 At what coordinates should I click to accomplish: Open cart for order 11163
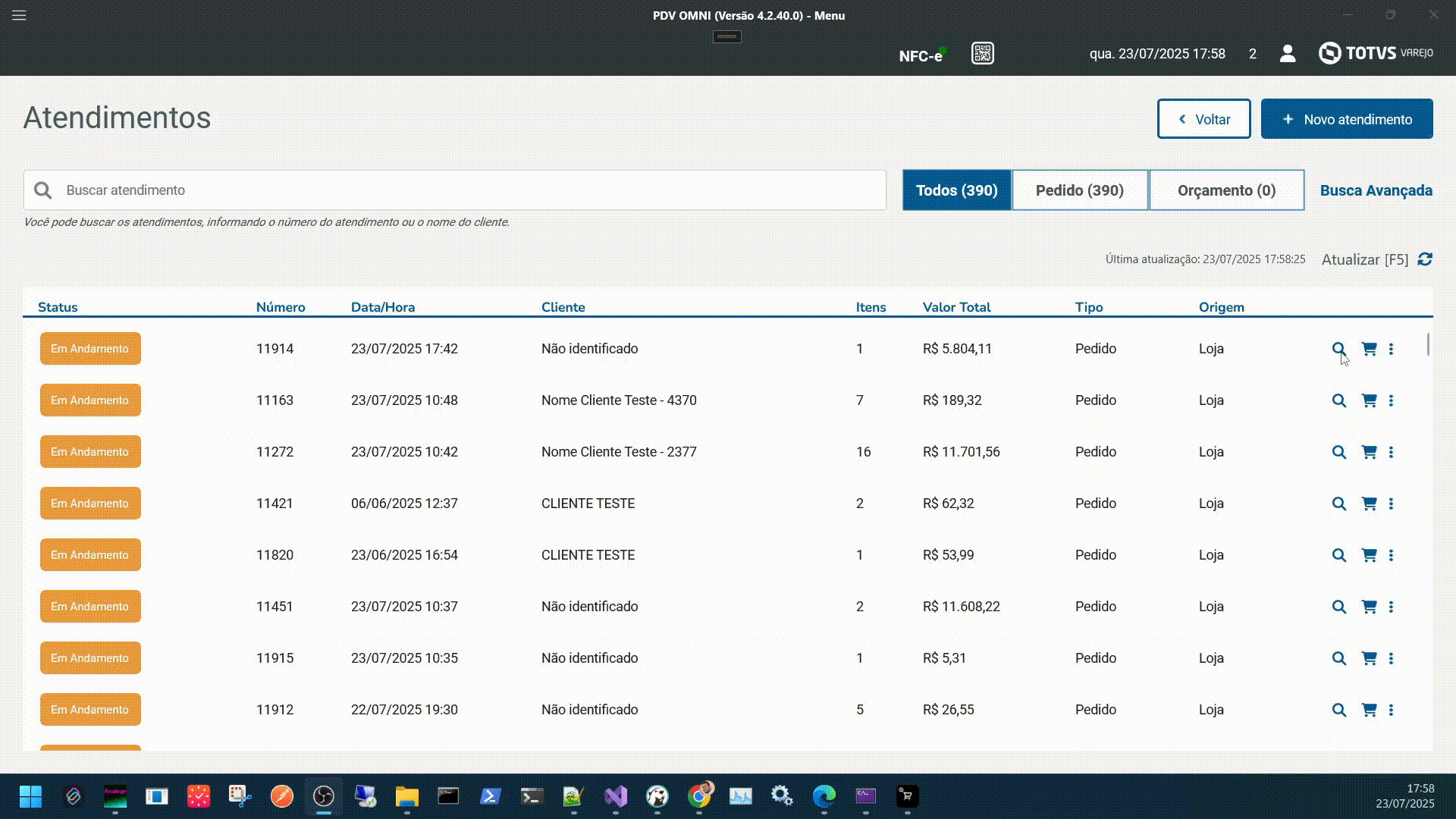[1369, 400]
